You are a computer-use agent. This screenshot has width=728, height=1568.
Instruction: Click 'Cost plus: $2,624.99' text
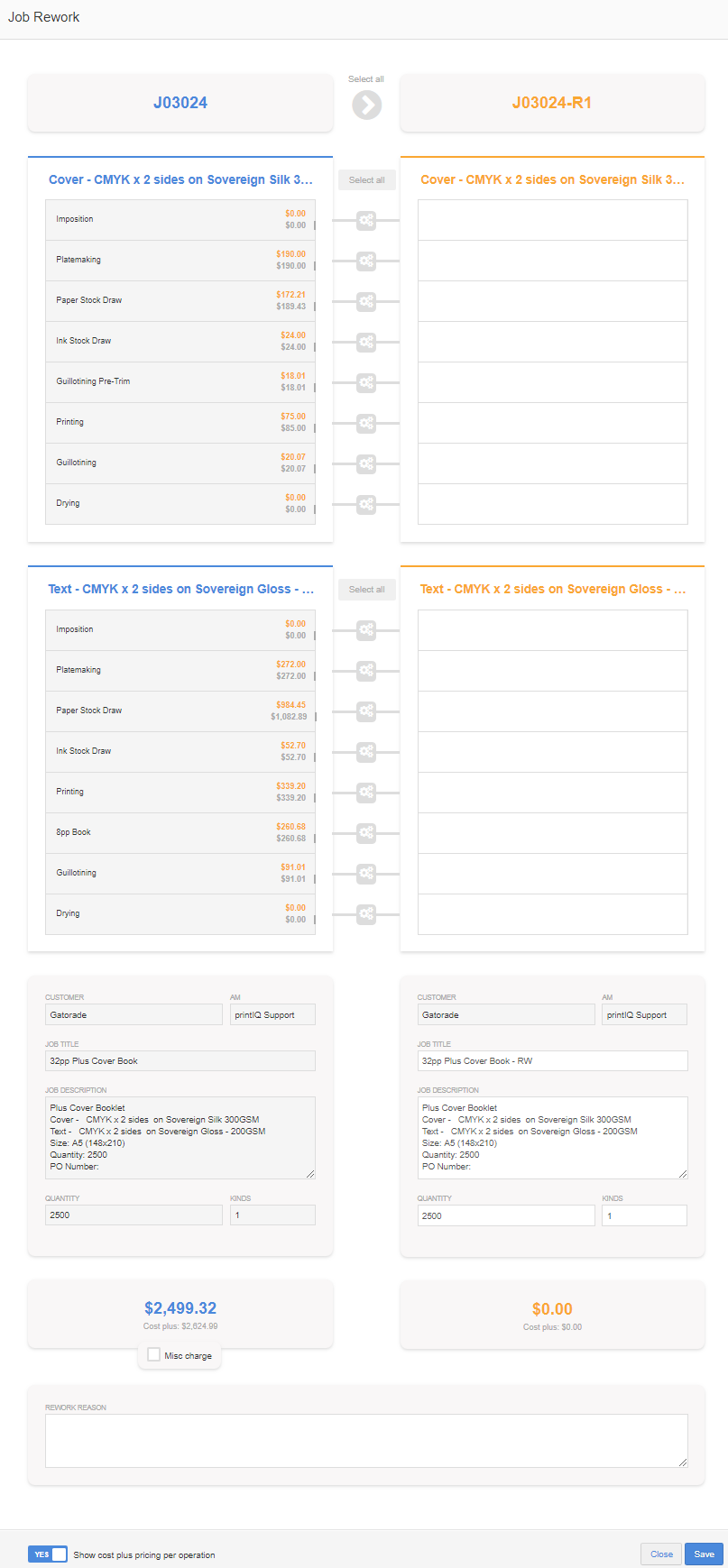click(180, 1326)
